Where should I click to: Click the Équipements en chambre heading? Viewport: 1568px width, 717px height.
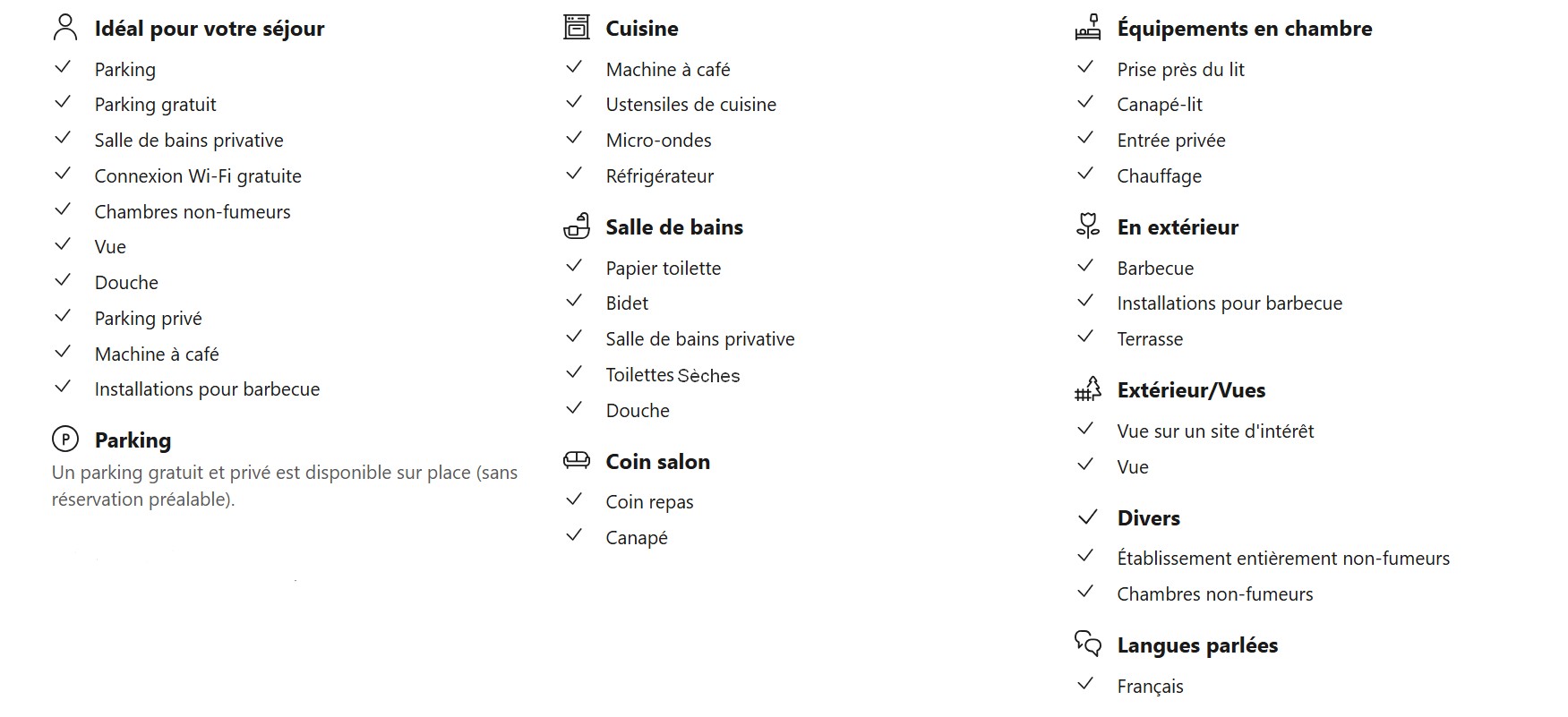coord(1244,29)
